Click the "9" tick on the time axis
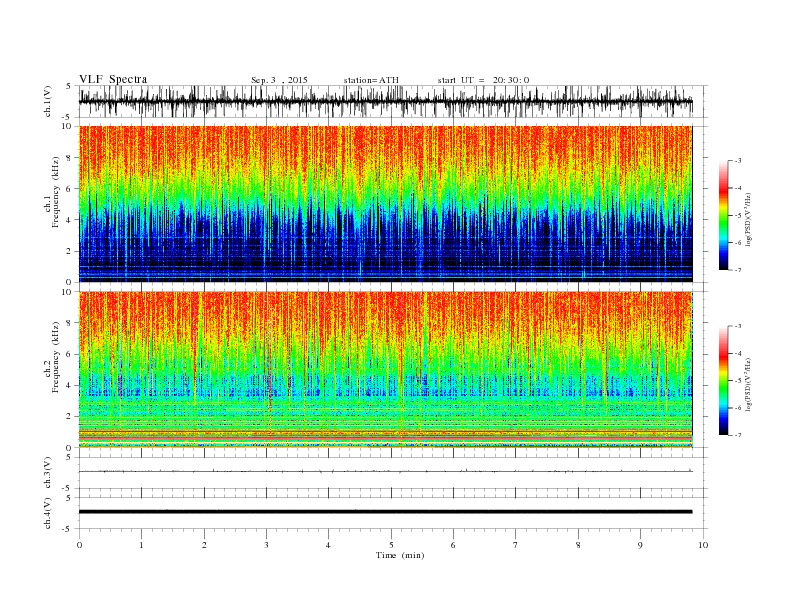Image resolution: width=792 pixels, height=612 pixels. (640, 545)
